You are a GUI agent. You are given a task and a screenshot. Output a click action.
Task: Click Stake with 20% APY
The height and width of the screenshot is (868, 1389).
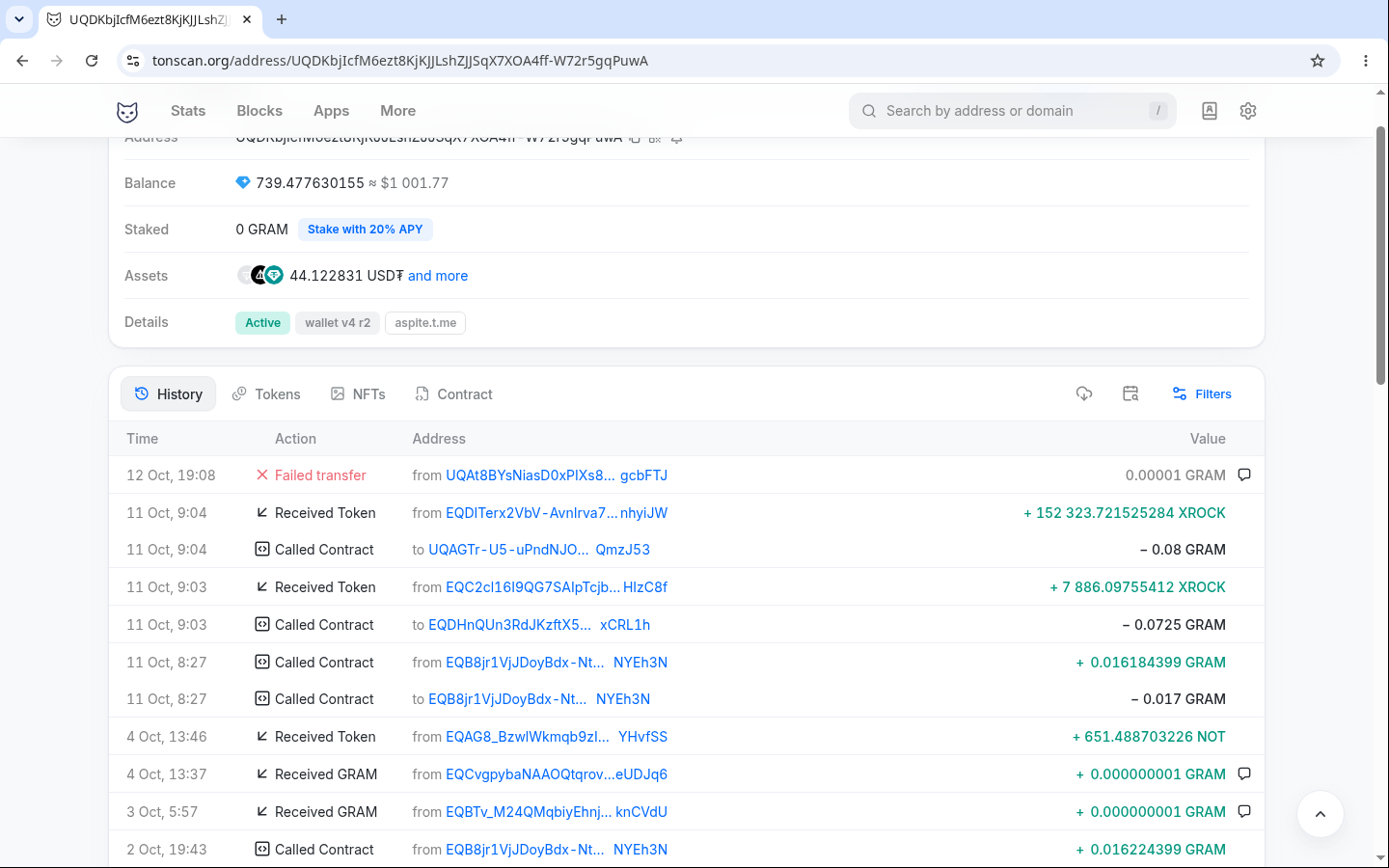coord(365,230)
